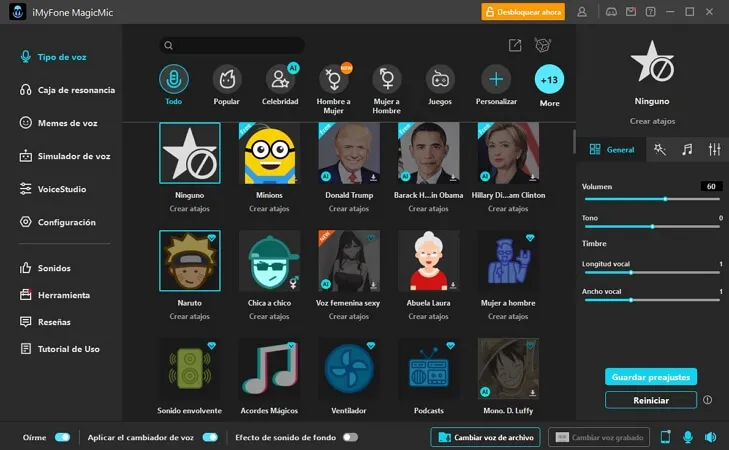Open Herramienta in the sidebar
The width and height of the screenshot is (729, 450).
pos(54,295)
